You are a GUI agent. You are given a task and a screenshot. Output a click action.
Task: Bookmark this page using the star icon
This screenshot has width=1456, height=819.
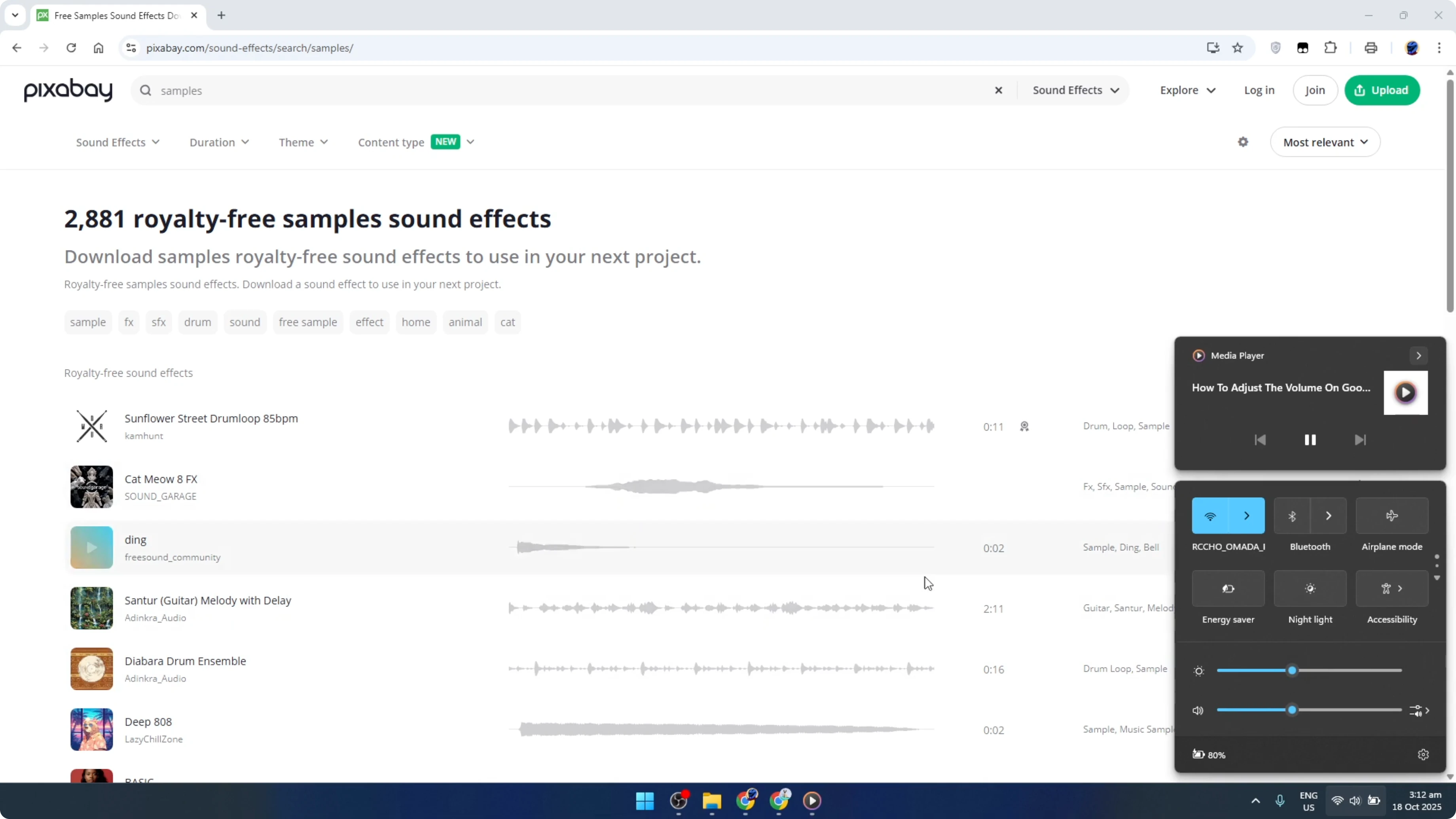[1237, 47]
